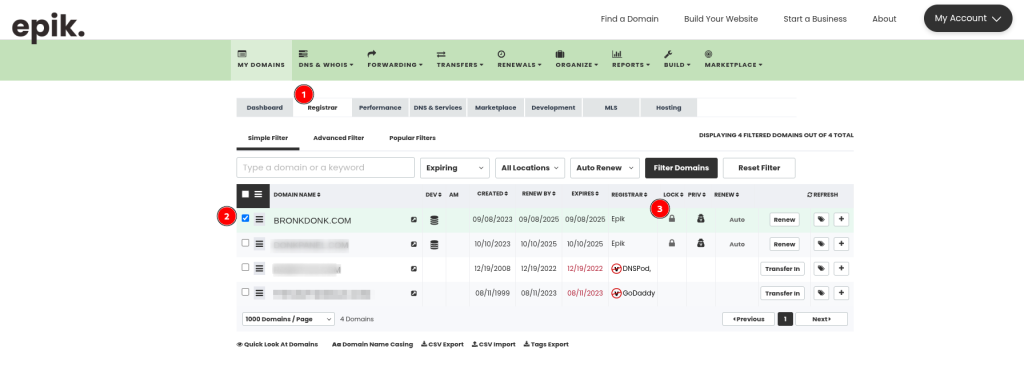Expand the All Locations dropdown
1024x367 pixels.
530,168
